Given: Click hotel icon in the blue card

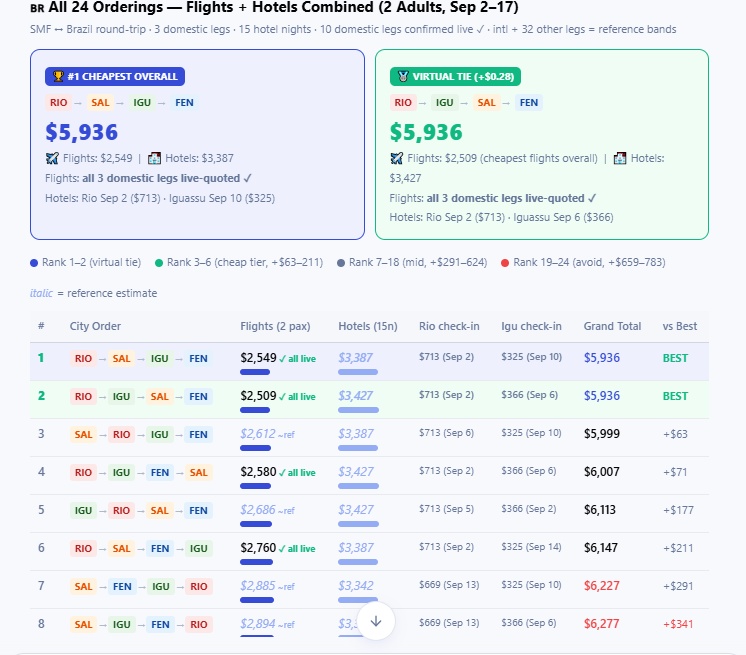Looking at the screenshot, I should (154, 158).
